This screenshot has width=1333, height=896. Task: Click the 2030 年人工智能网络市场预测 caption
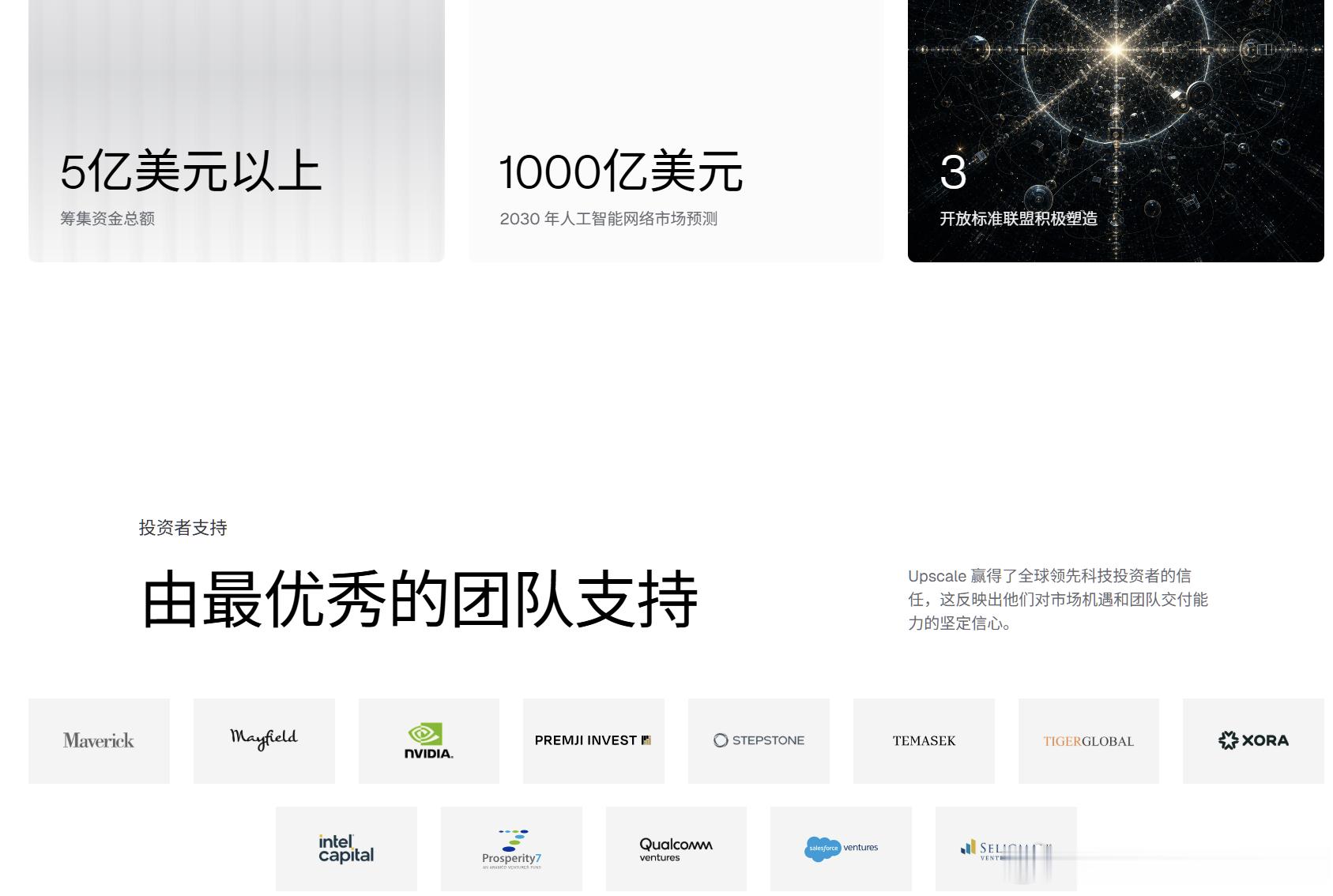[608, 219]
